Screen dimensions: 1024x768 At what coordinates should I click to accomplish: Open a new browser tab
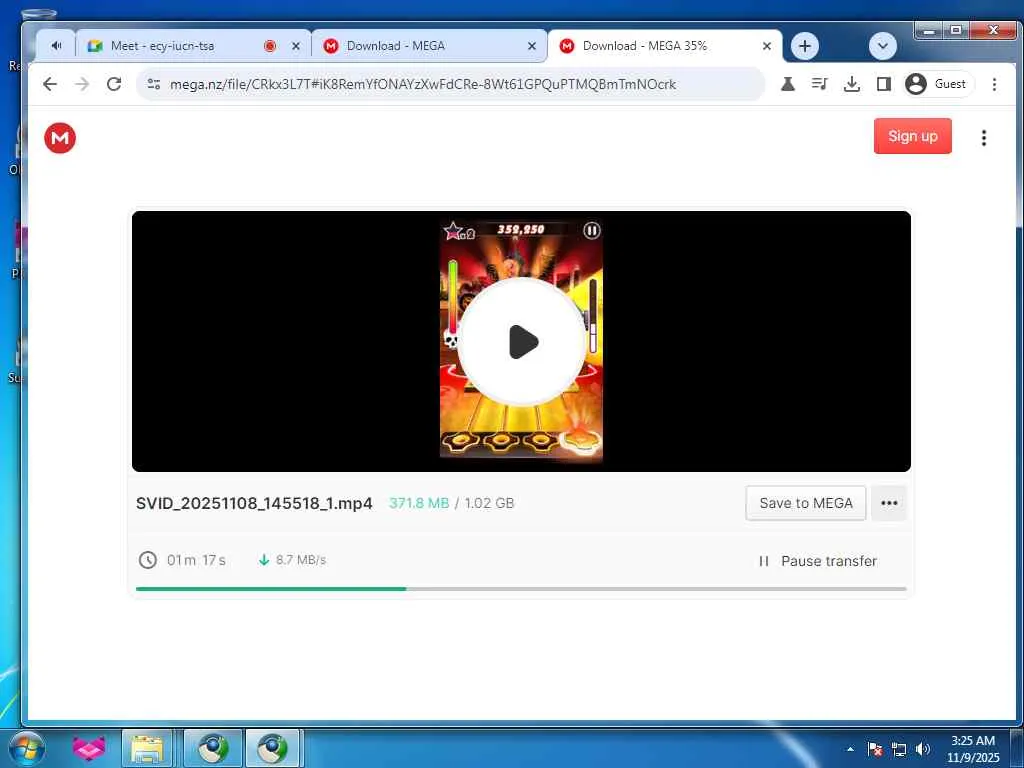pos(805,46)
